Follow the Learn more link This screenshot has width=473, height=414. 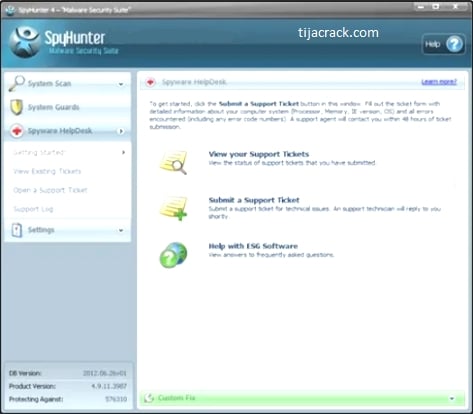439,82
